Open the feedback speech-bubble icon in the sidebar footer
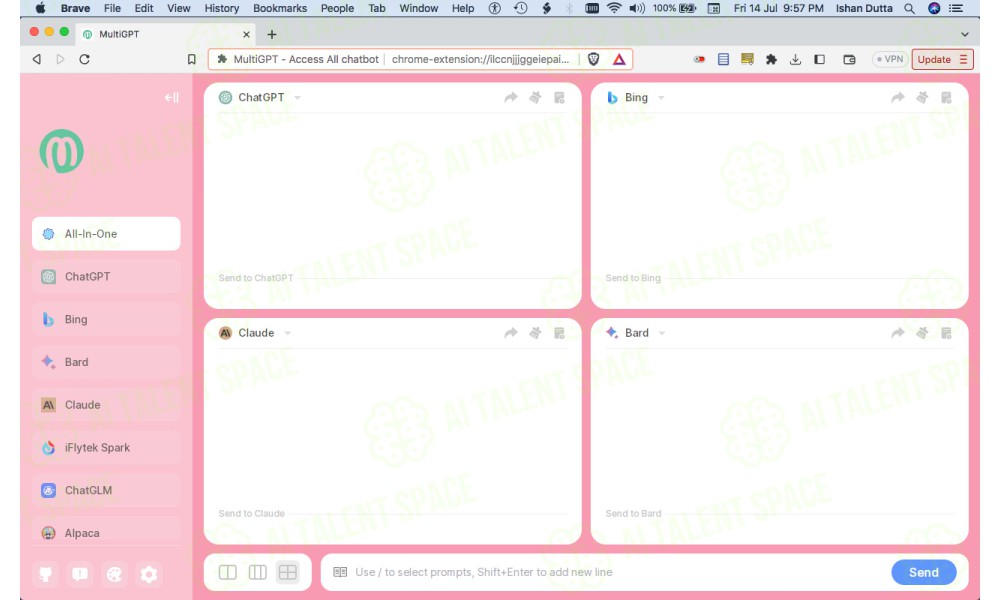 [80, 574]
